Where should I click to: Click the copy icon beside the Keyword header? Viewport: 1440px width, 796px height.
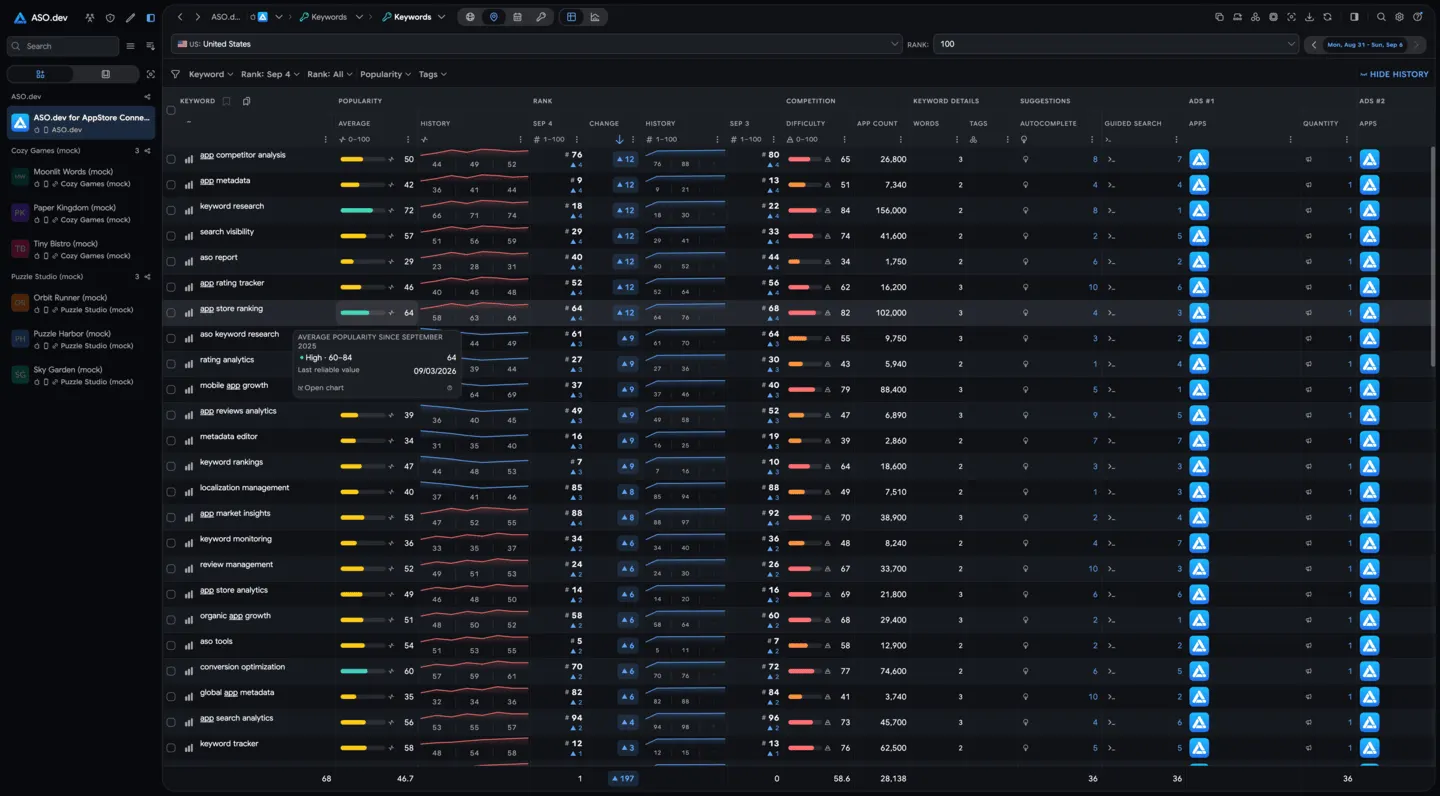click(x=246, y=101)
